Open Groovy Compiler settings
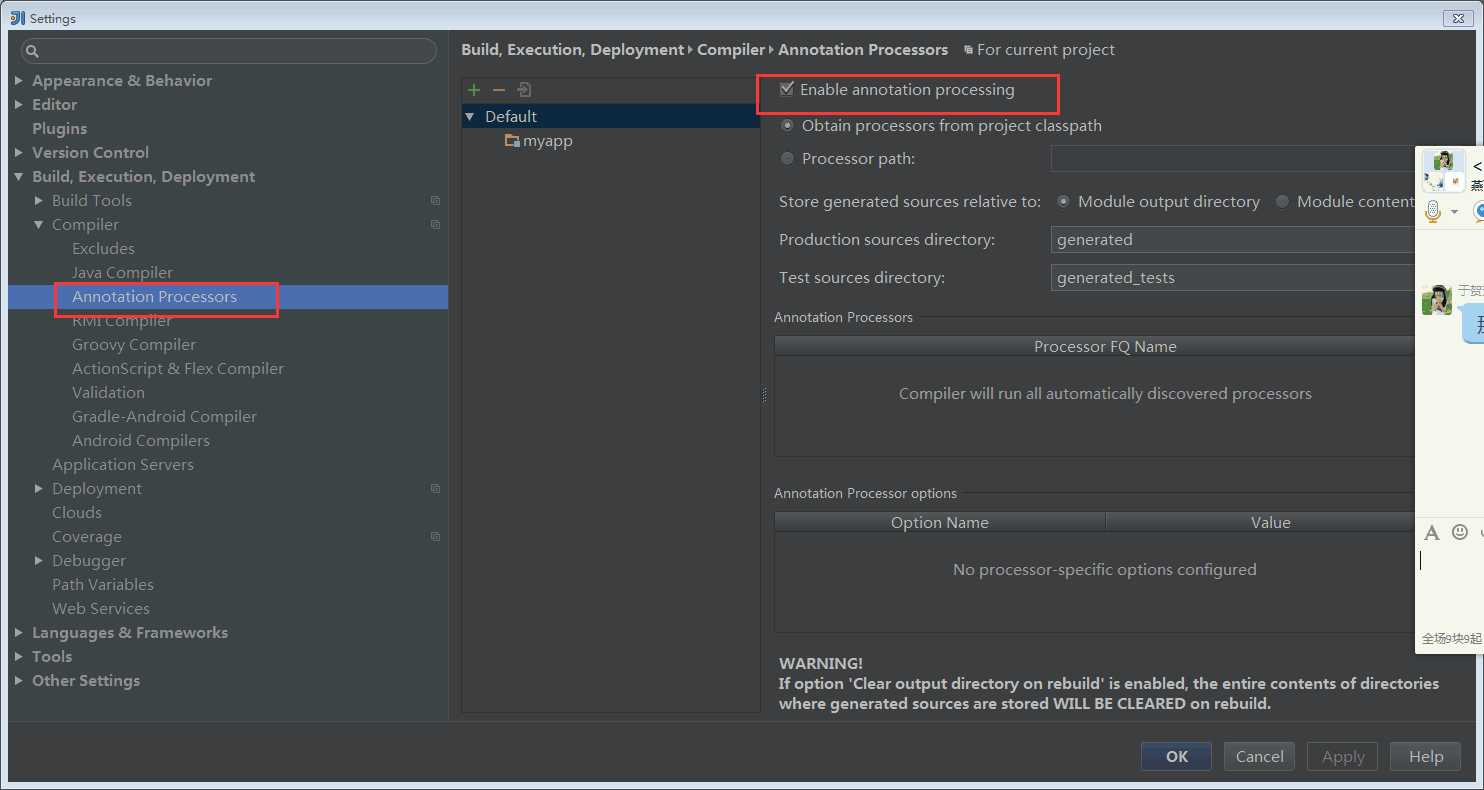 [x=134, y=345]
